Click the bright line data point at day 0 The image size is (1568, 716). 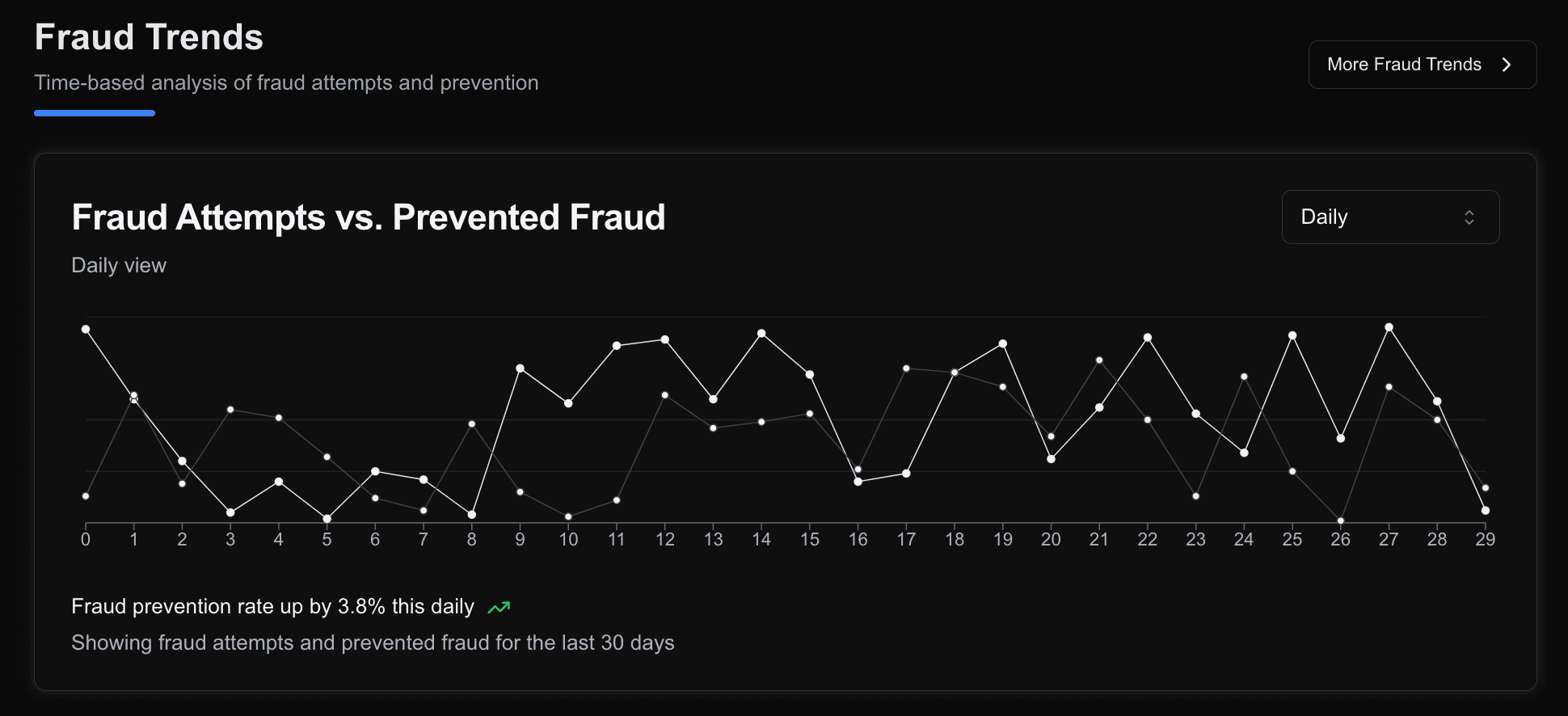[x=86, y=329]
